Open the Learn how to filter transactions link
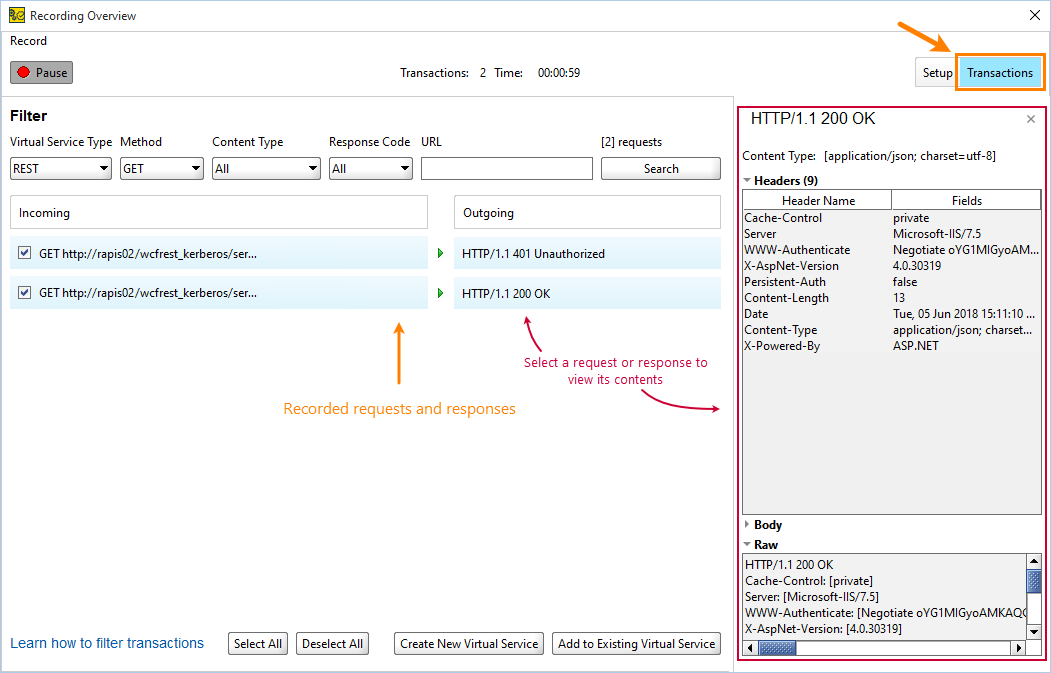This screenshot has height=673, width=1051. point(107,643)
